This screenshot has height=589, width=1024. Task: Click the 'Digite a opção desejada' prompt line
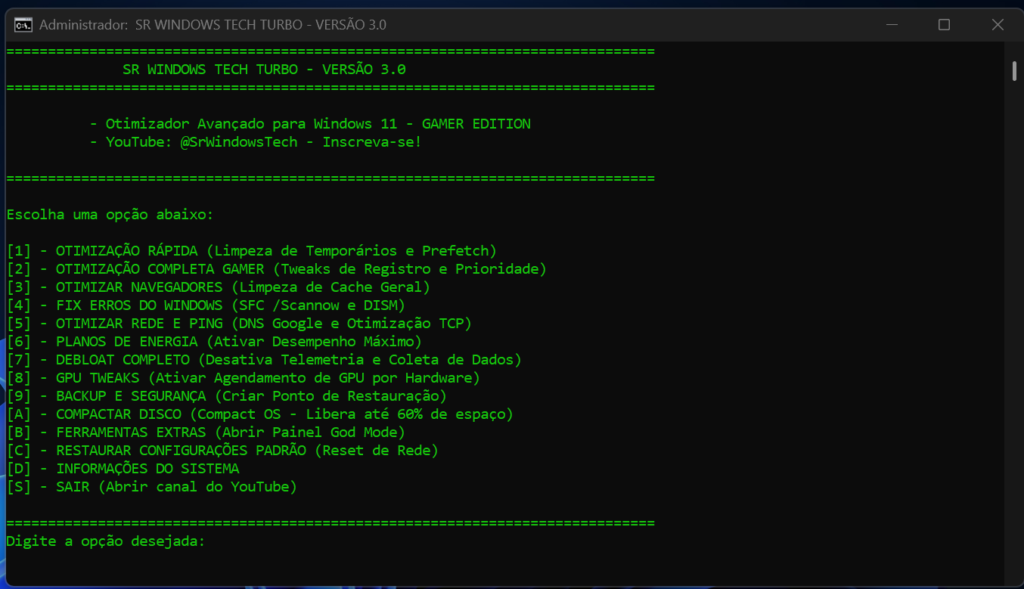pyautogui.click(x=105, y=541)
